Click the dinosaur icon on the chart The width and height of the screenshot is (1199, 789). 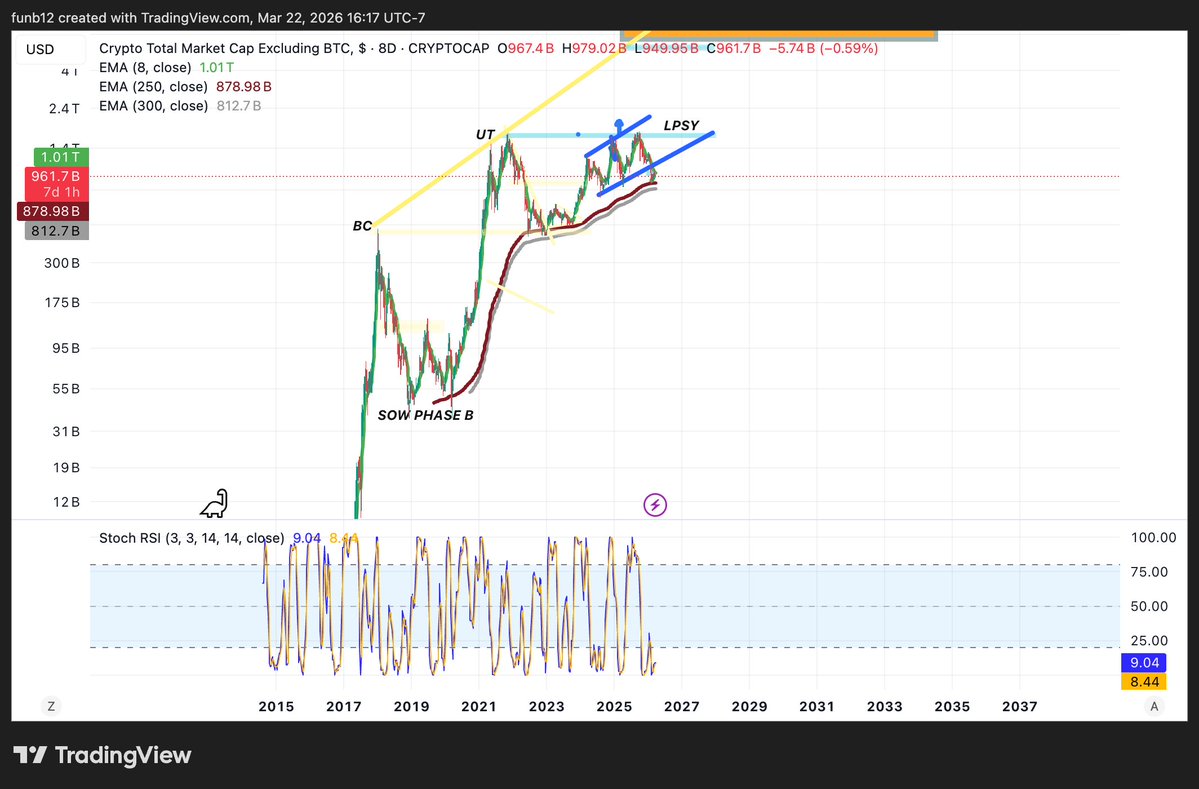tap(215, 504)
